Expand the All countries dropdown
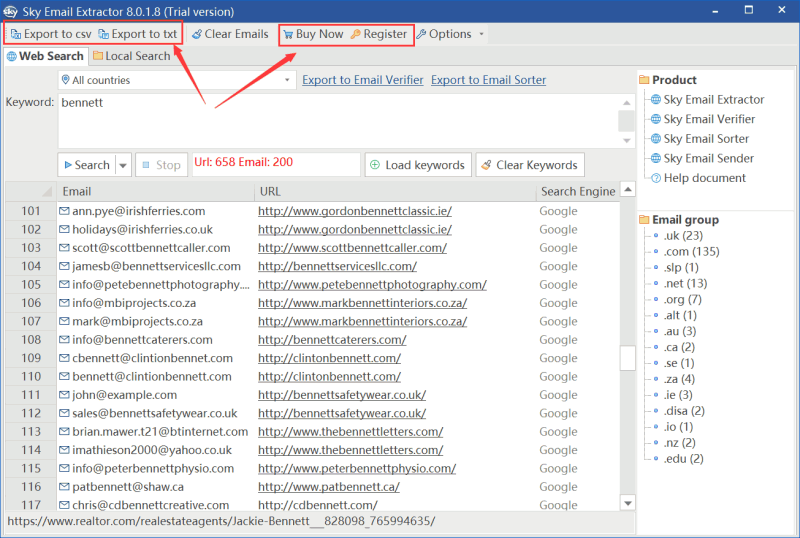 pyautogui.click(x=288, y=80)
